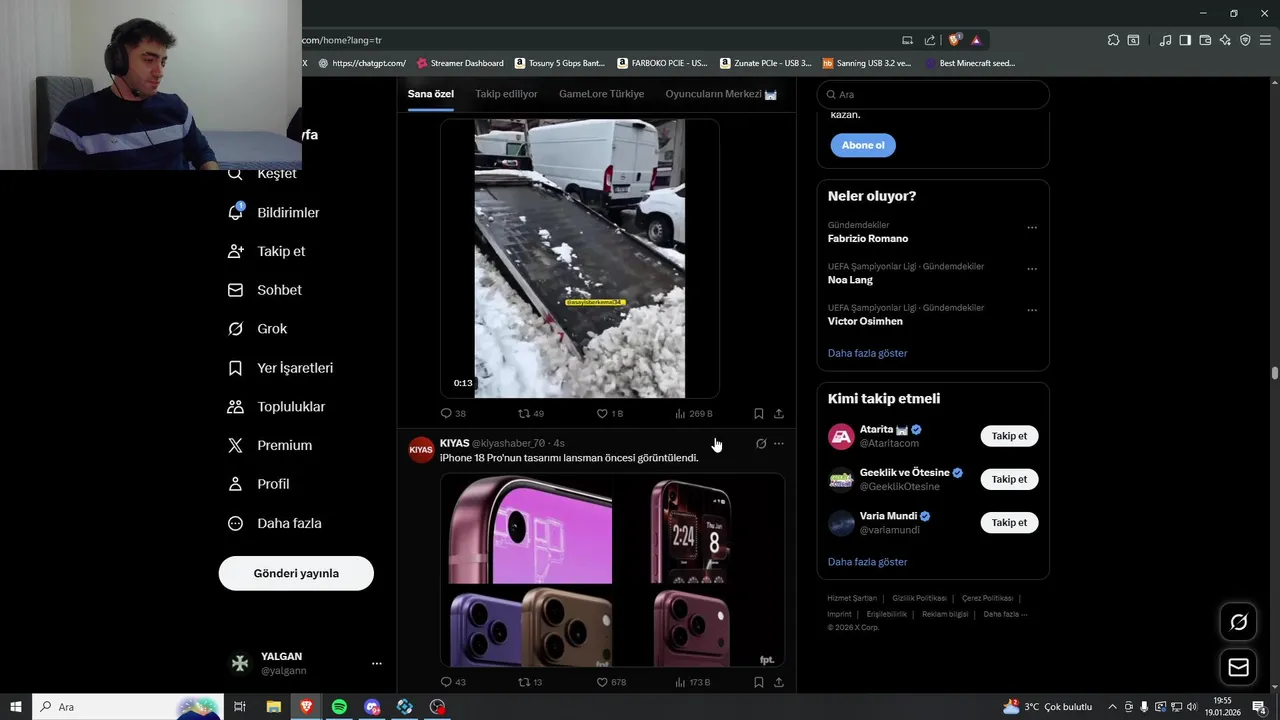The width and height of the screenshot is (1280, 720).
Task: Repost the KIYAS iPhone post
Action: pyautogui.click(x=530, y=682)
